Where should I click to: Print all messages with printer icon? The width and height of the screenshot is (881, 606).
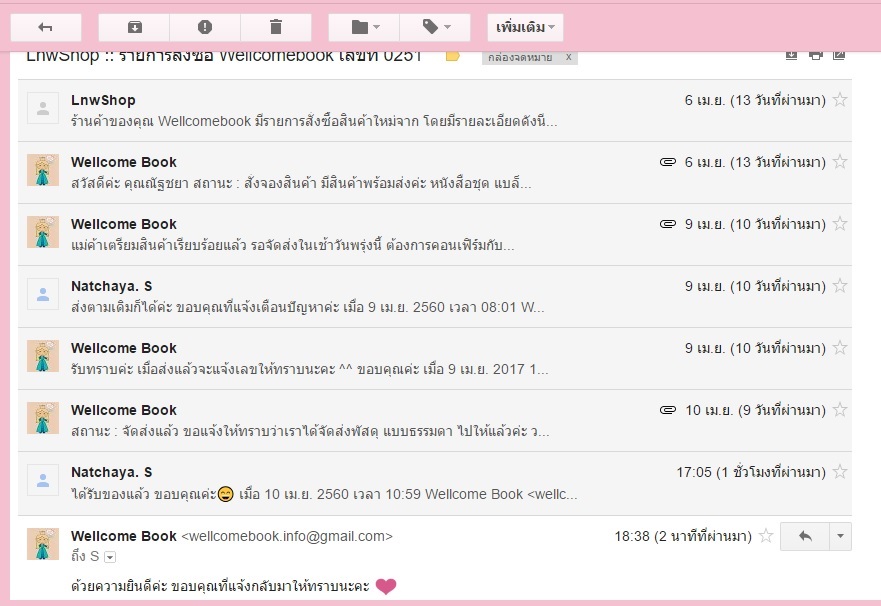[816, 55]
